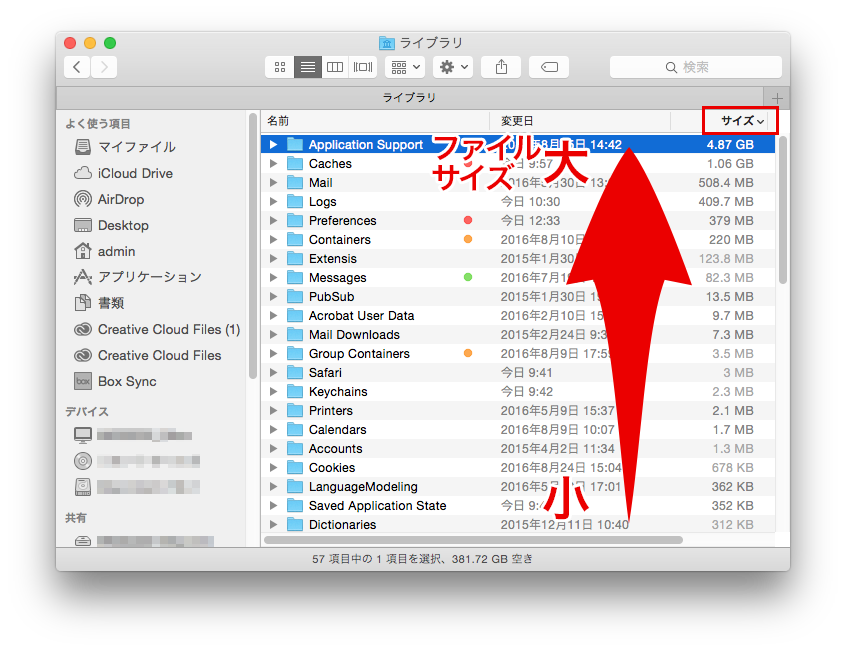
Task: Select the Keychains folder row
Action: tap(518, 392)
